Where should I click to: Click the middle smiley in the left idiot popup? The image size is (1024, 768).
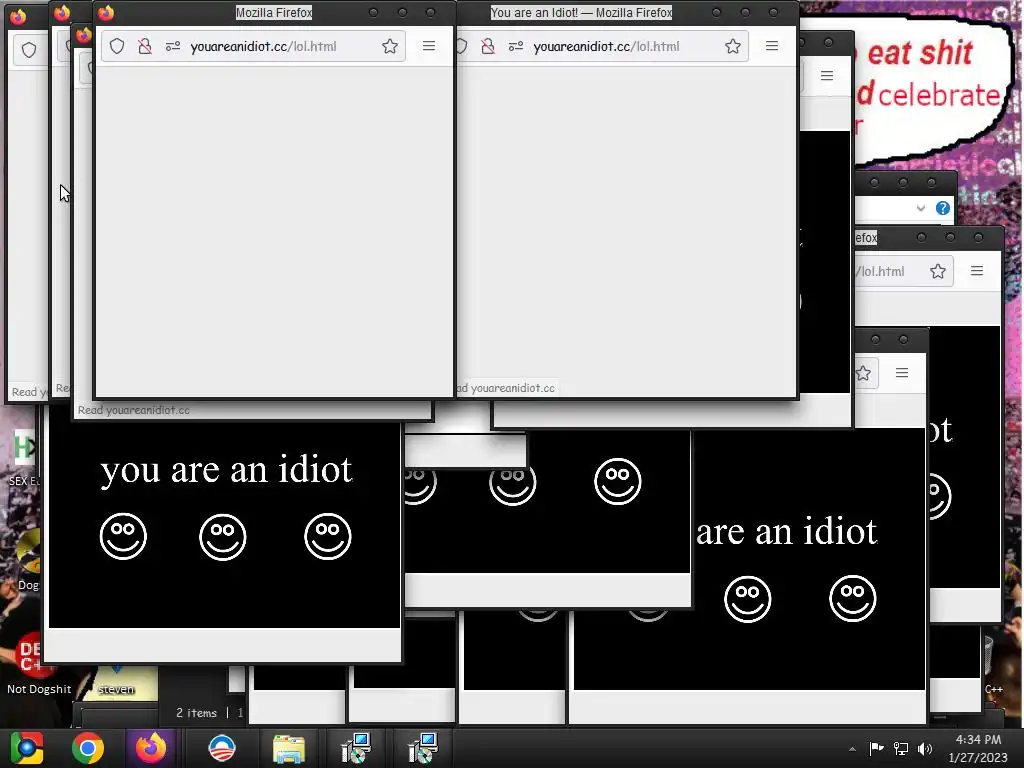pyautogui.click(x=223, y=537)
